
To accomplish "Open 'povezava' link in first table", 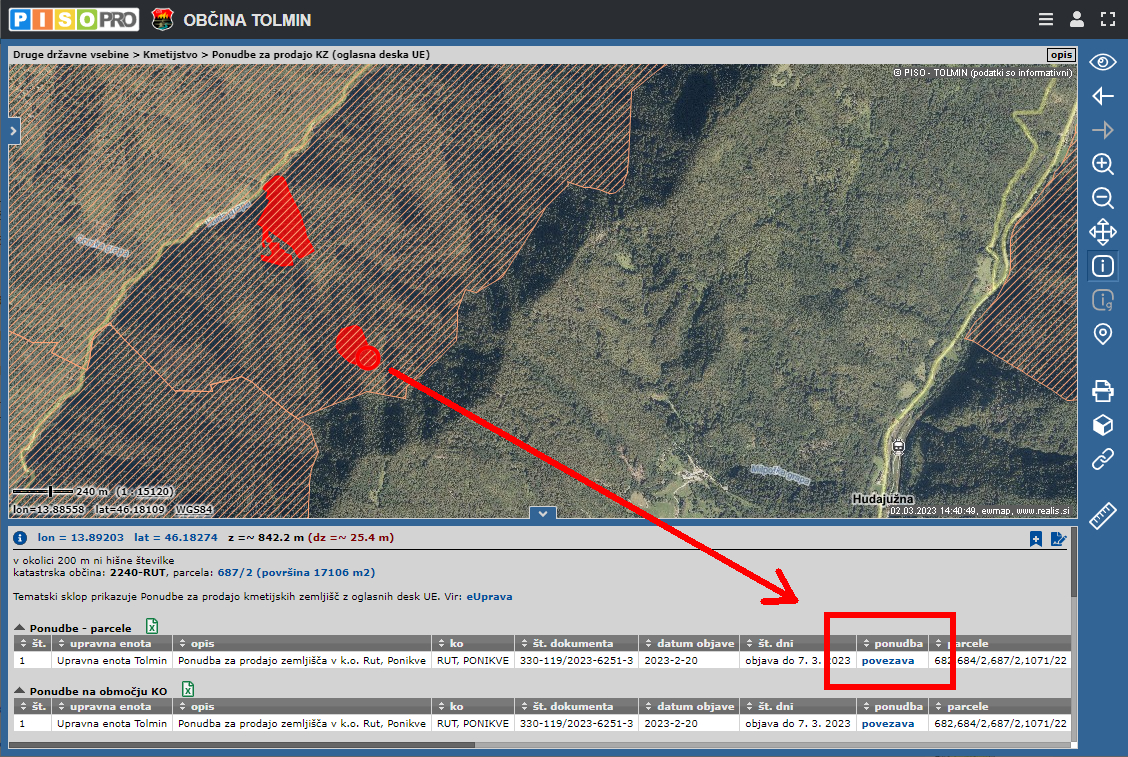I will [887, 661].
